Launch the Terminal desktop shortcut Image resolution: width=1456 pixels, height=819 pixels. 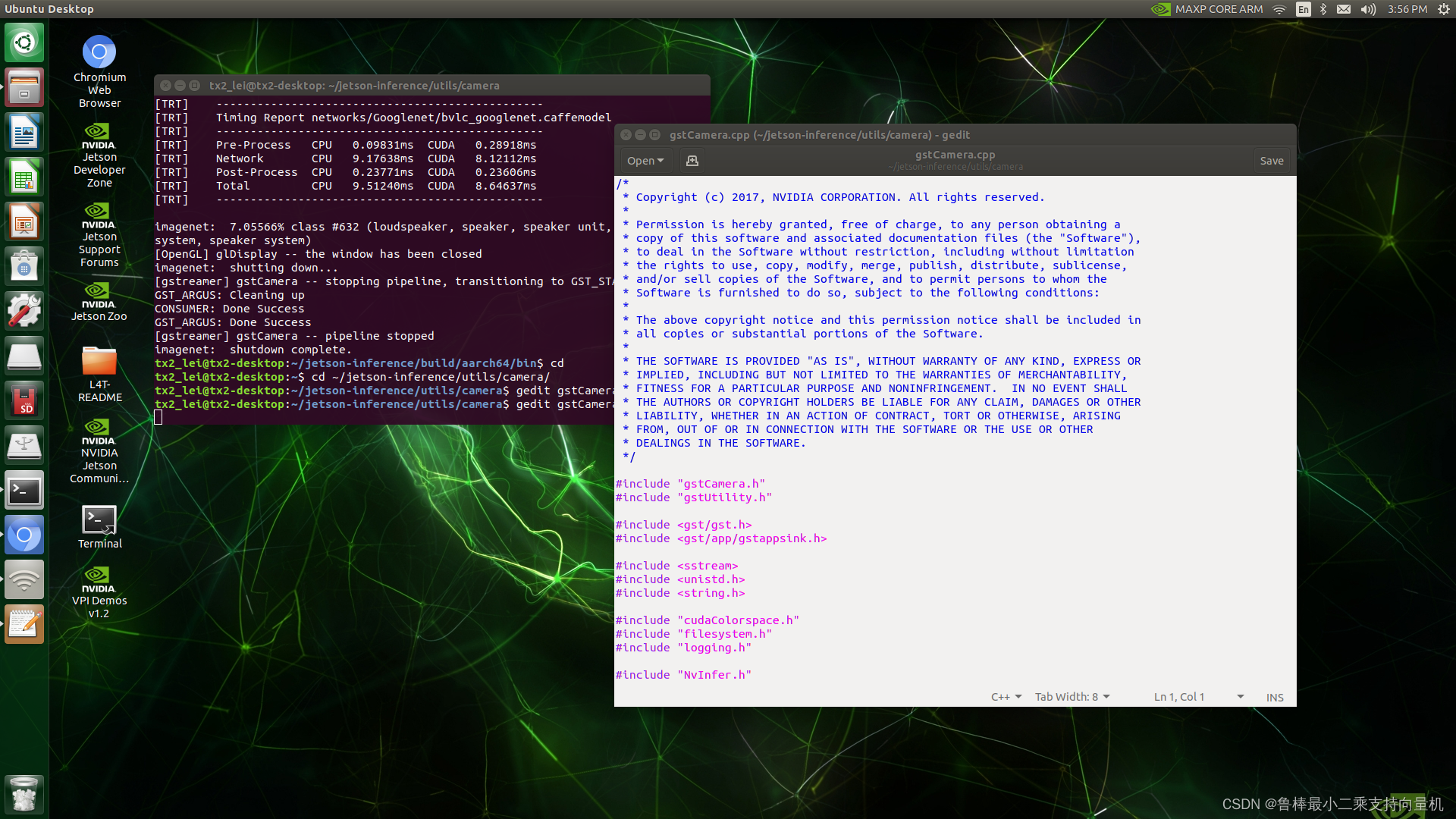(99, 521)
